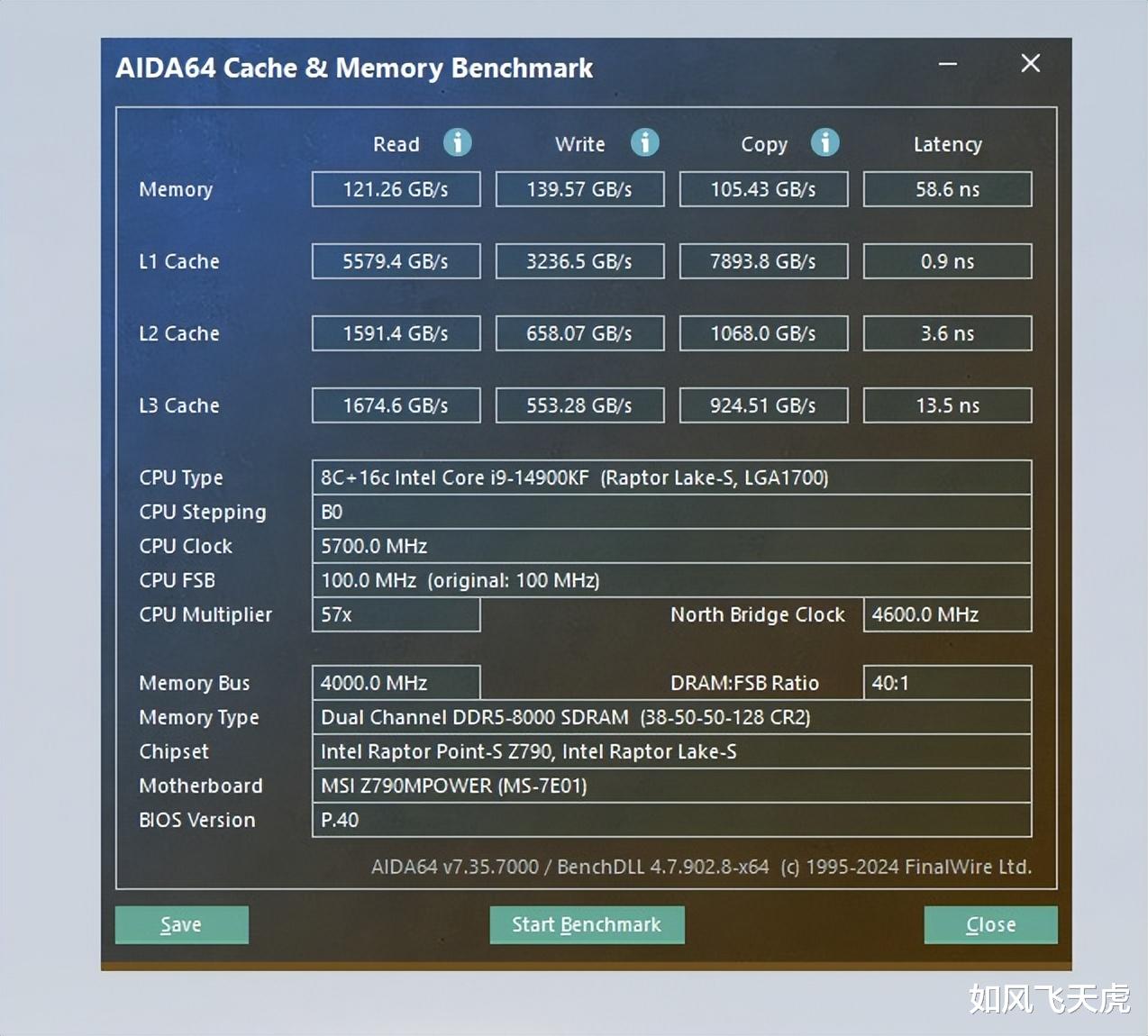Image resolution: width=1148 pixels, height=1036 pixels.
Task: Click the L1 Cache row label
Action: pos(179,261)
